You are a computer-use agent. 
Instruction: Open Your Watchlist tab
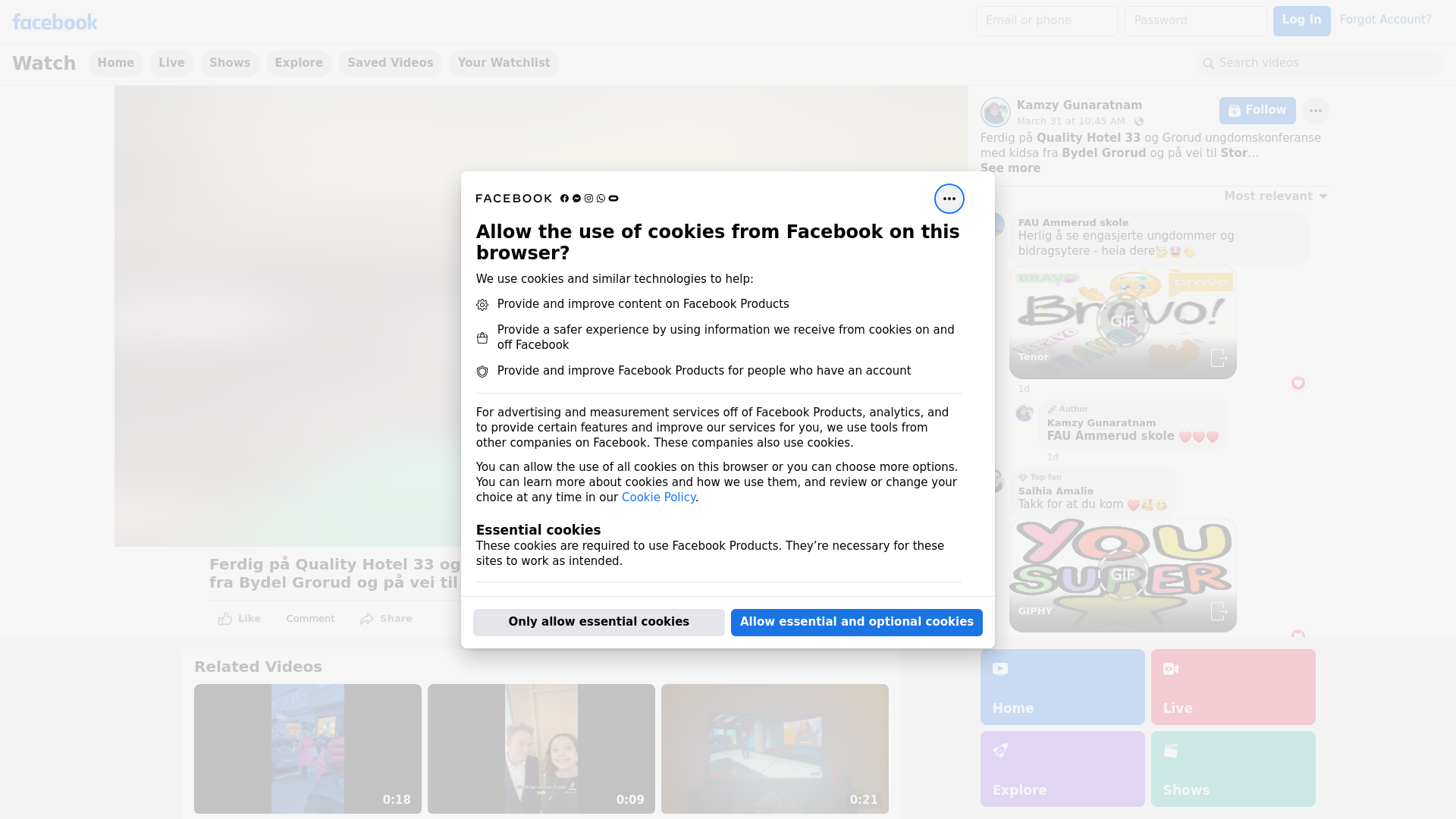504,63
